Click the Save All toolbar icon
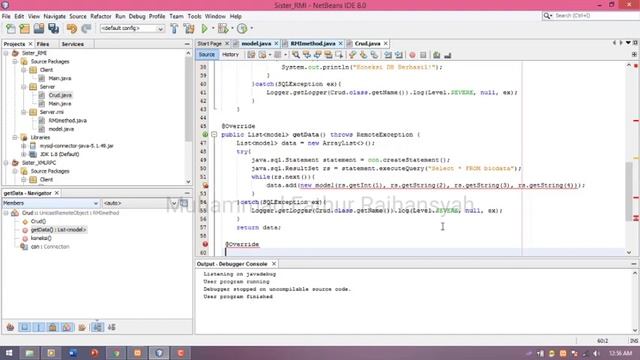The width and height of the screenshot is (640, 360). [x=53, y=29]
